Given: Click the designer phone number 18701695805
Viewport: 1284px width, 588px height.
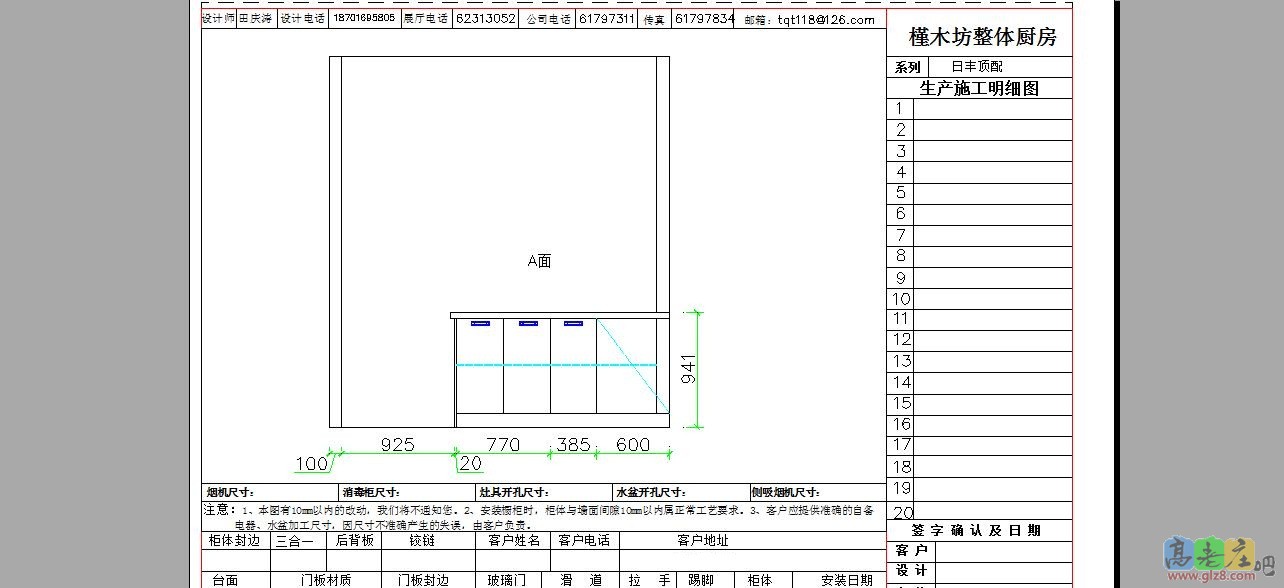Looking at the screenshot, I should pyautogui.click(x=364, y=19).
